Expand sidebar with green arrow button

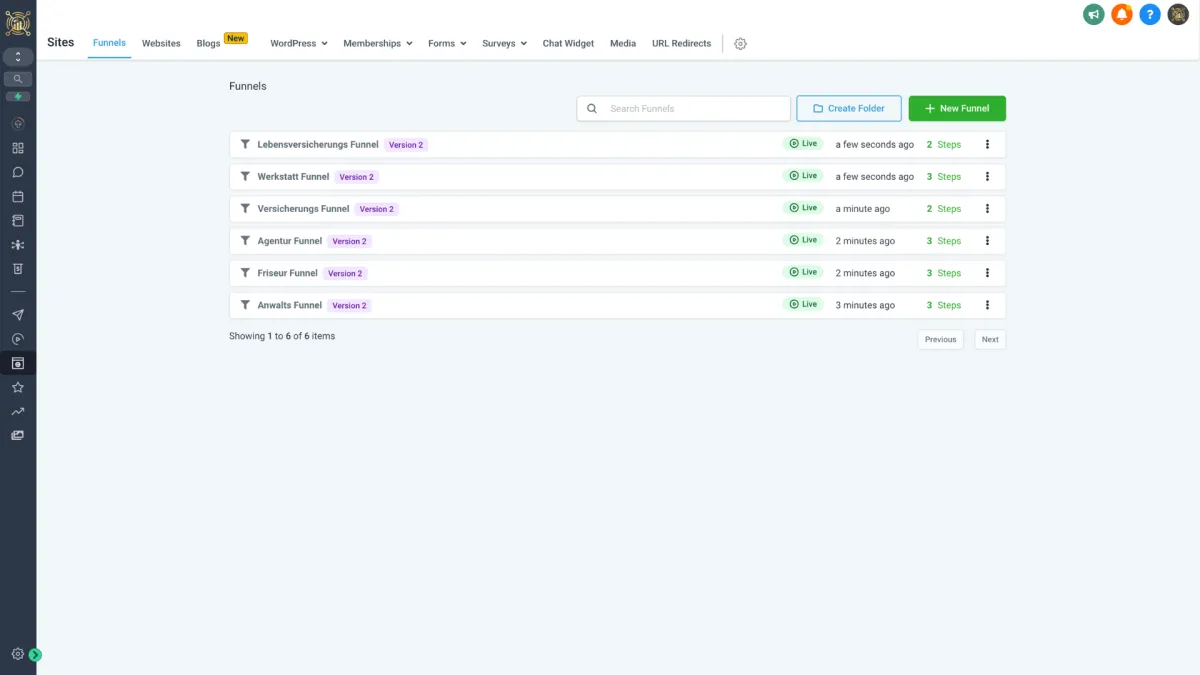[35, 655]
